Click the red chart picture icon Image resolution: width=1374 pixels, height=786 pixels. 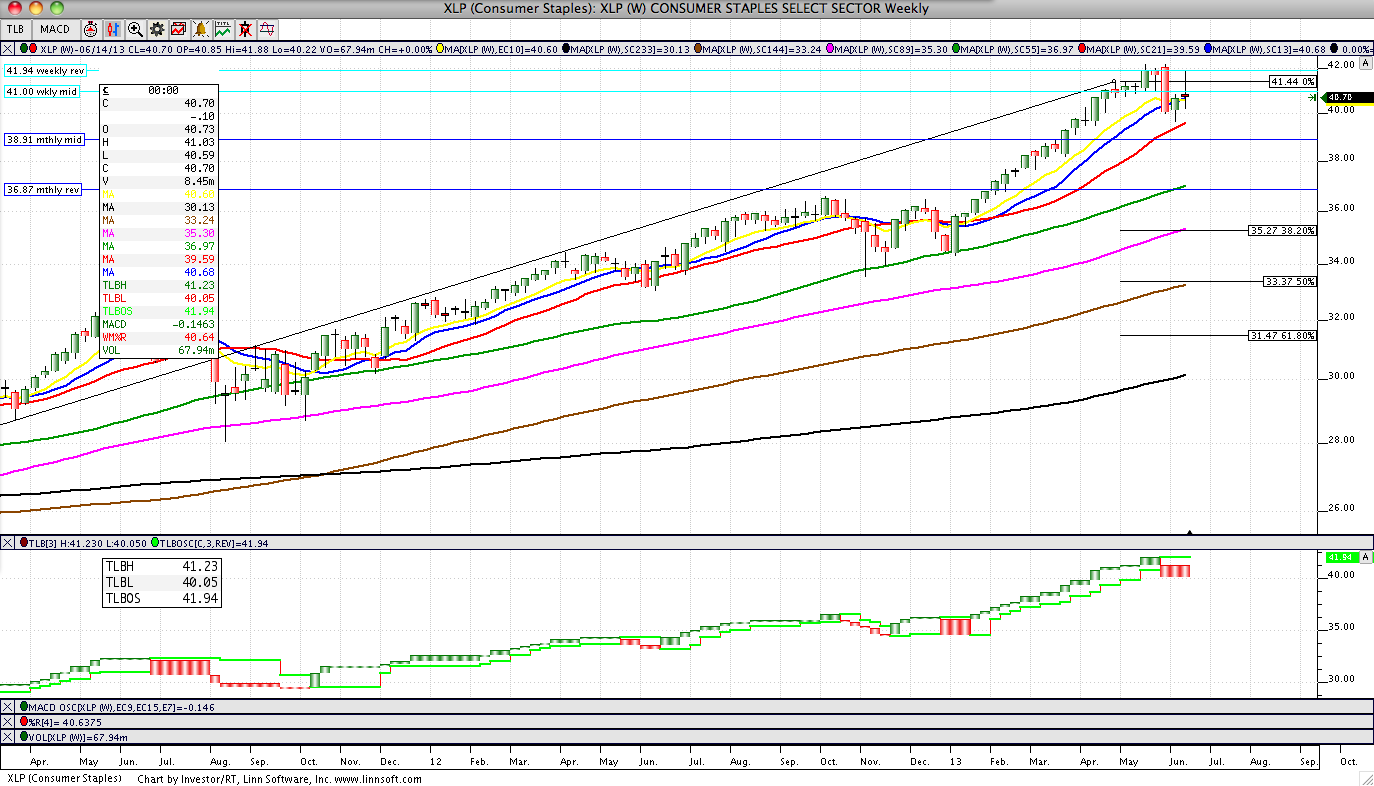[x=178, y=29]
